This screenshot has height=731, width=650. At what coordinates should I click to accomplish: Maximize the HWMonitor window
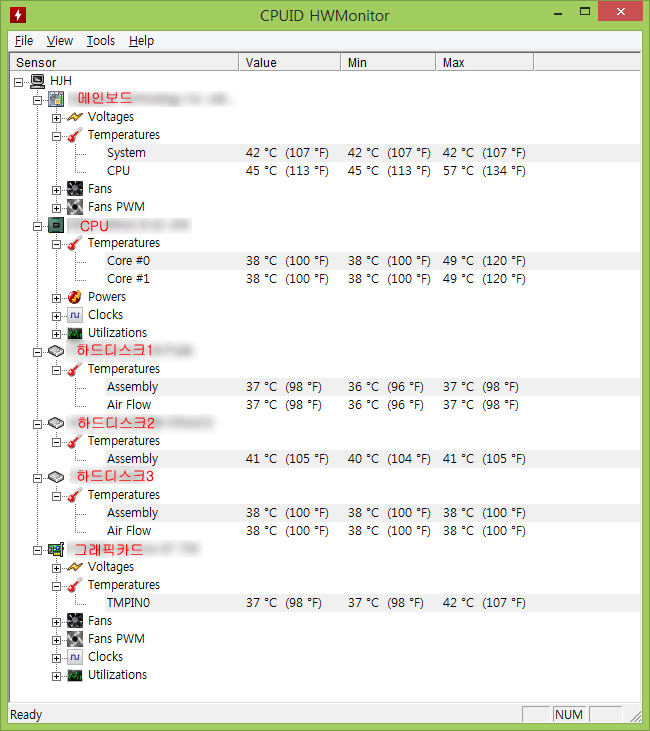[585, 12]
